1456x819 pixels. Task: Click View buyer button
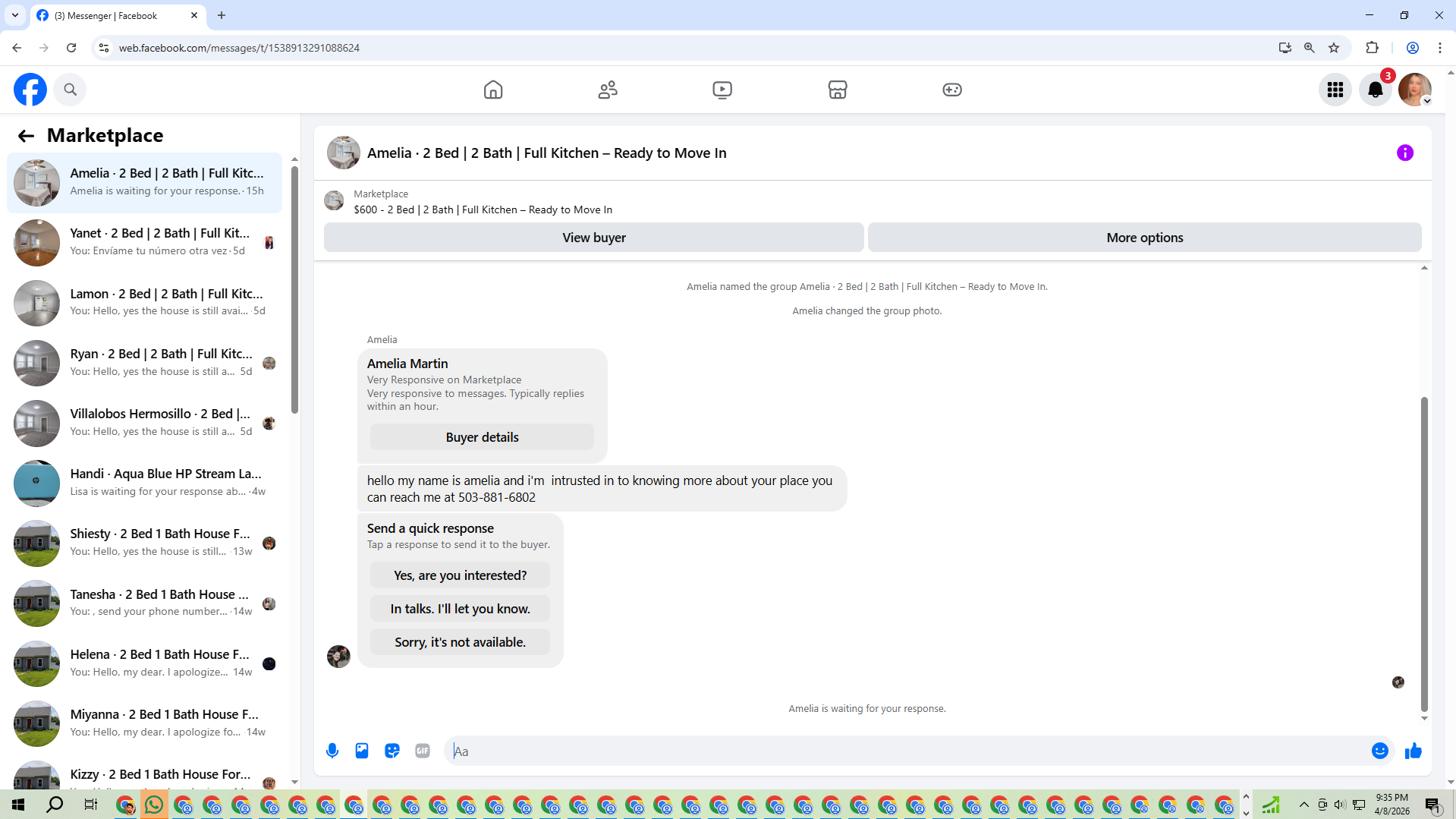pyautogui.click(x=593, y=238)
